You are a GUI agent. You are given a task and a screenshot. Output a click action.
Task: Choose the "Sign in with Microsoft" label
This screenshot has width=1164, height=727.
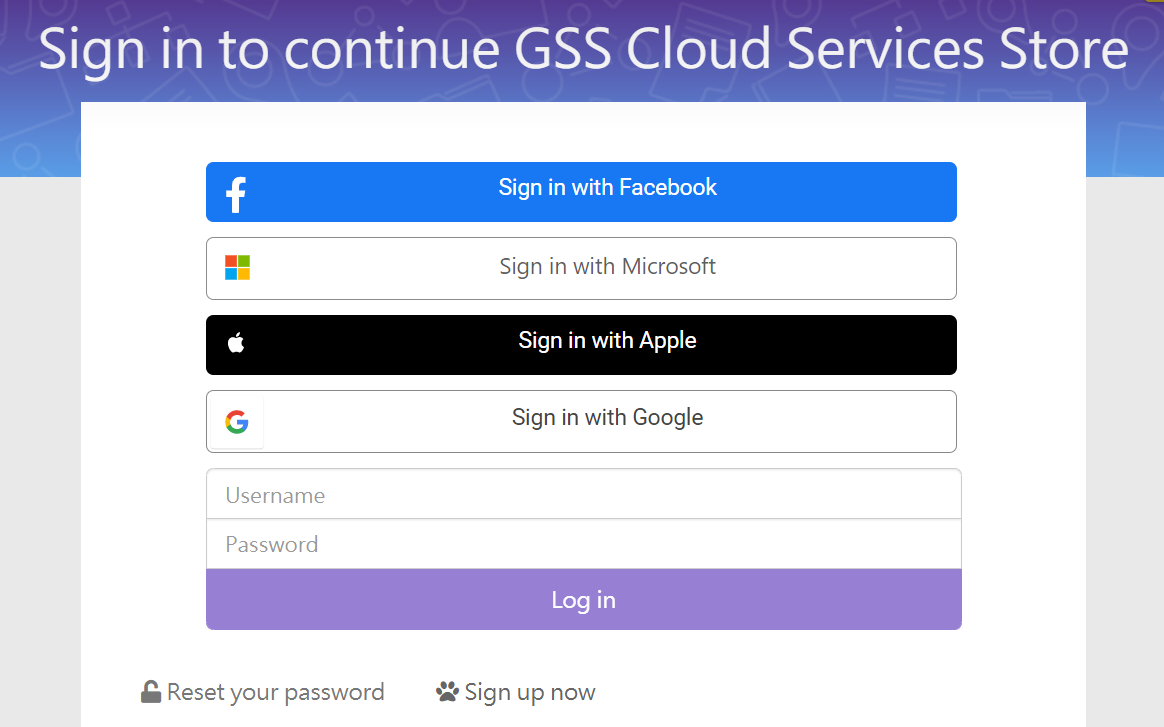(x=608, y=267)
